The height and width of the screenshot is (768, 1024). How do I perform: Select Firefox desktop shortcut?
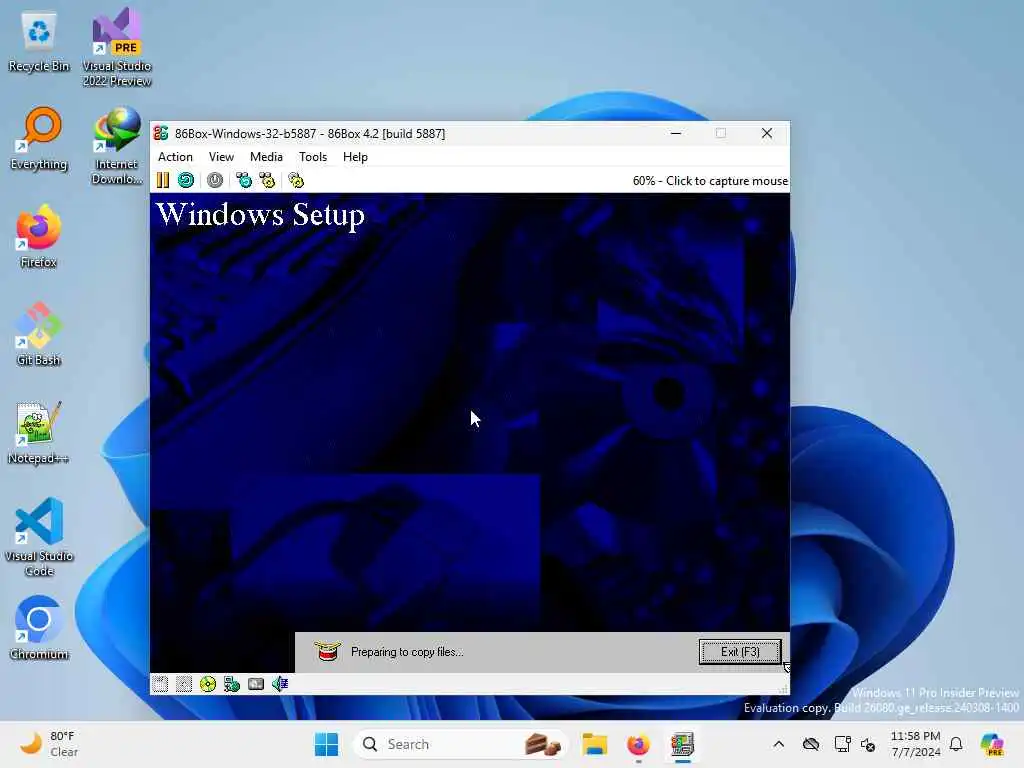(39, 236)
